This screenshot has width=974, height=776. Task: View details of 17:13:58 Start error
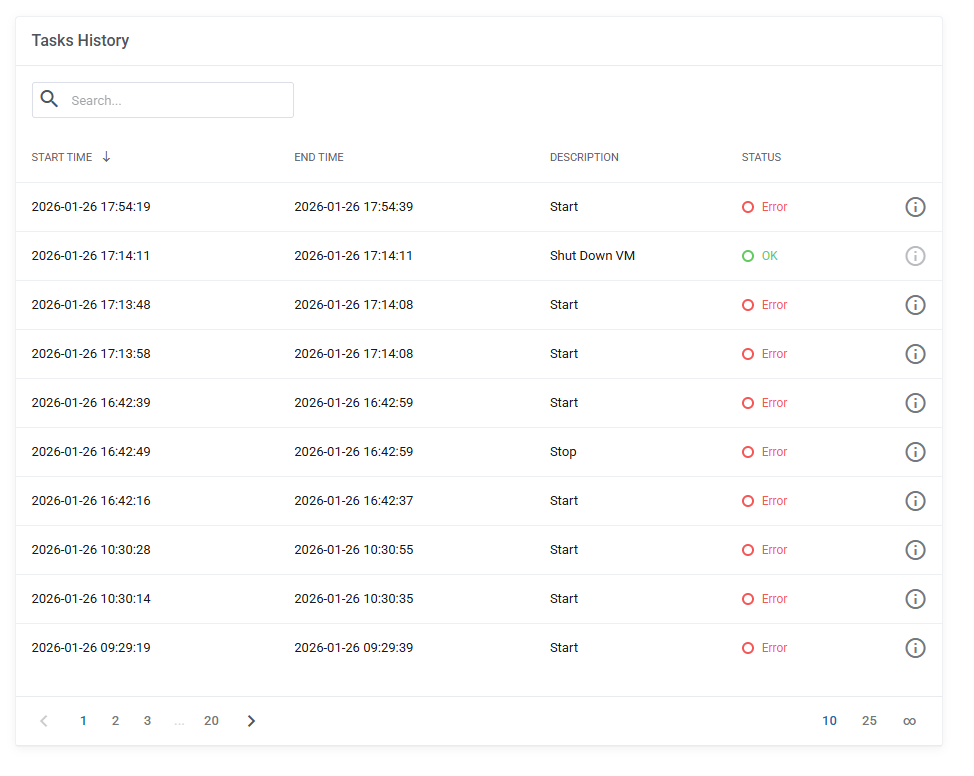click(915, 354)
